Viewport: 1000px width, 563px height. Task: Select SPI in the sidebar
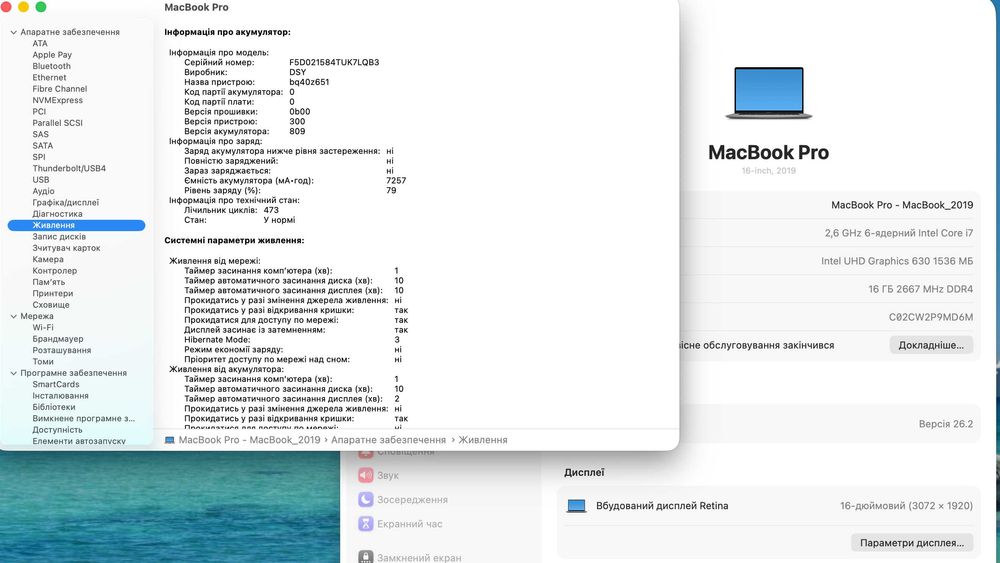tap(39, 157)
